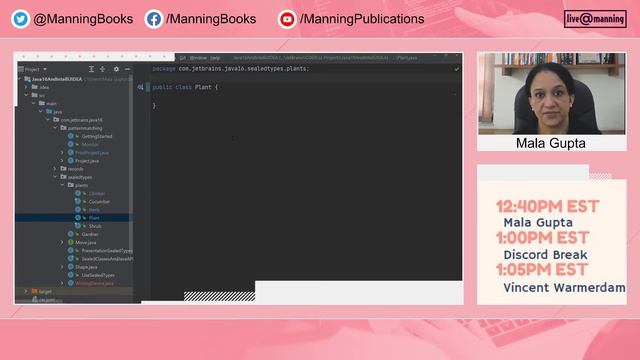The height and width of the screenshot is (360, 640).
Task: Click the 'public class Plant {' line
Action: click(x=185, y=87)
